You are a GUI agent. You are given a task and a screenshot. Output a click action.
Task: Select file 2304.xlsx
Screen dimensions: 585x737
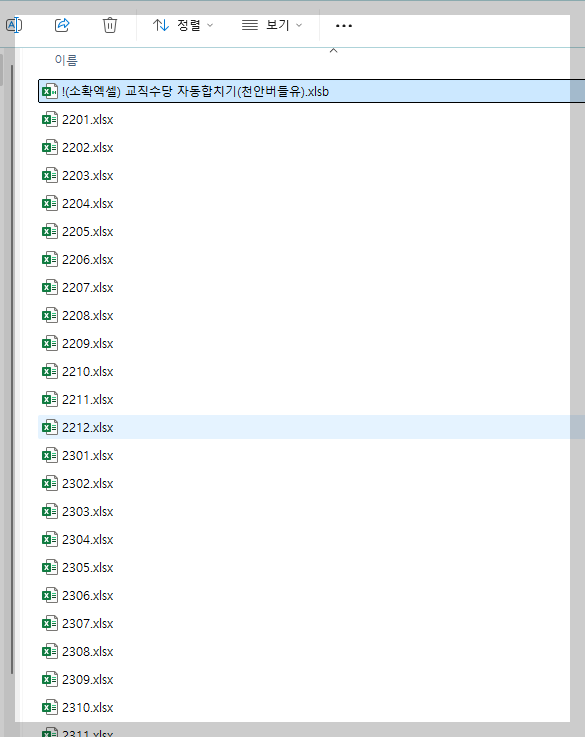(x=87, y=540)
